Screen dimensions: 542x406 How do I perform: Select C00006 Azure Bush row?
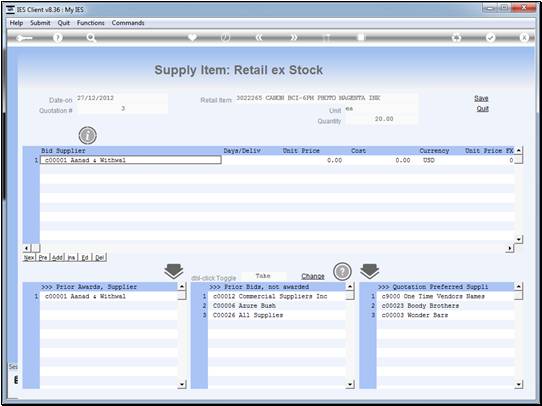point(277,306)
